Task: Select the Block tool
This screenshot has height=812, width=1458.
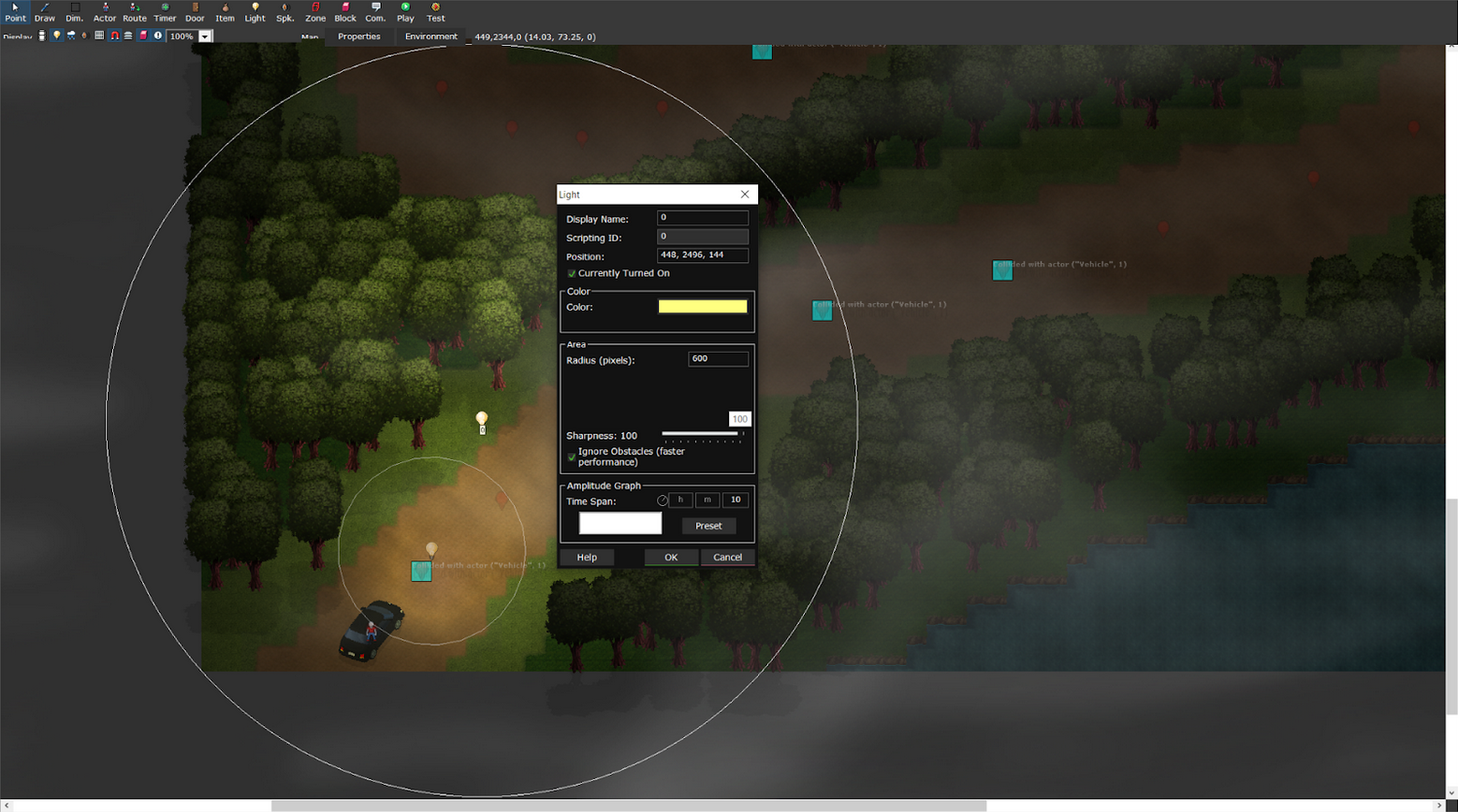Action: click(x=345, y=12)
